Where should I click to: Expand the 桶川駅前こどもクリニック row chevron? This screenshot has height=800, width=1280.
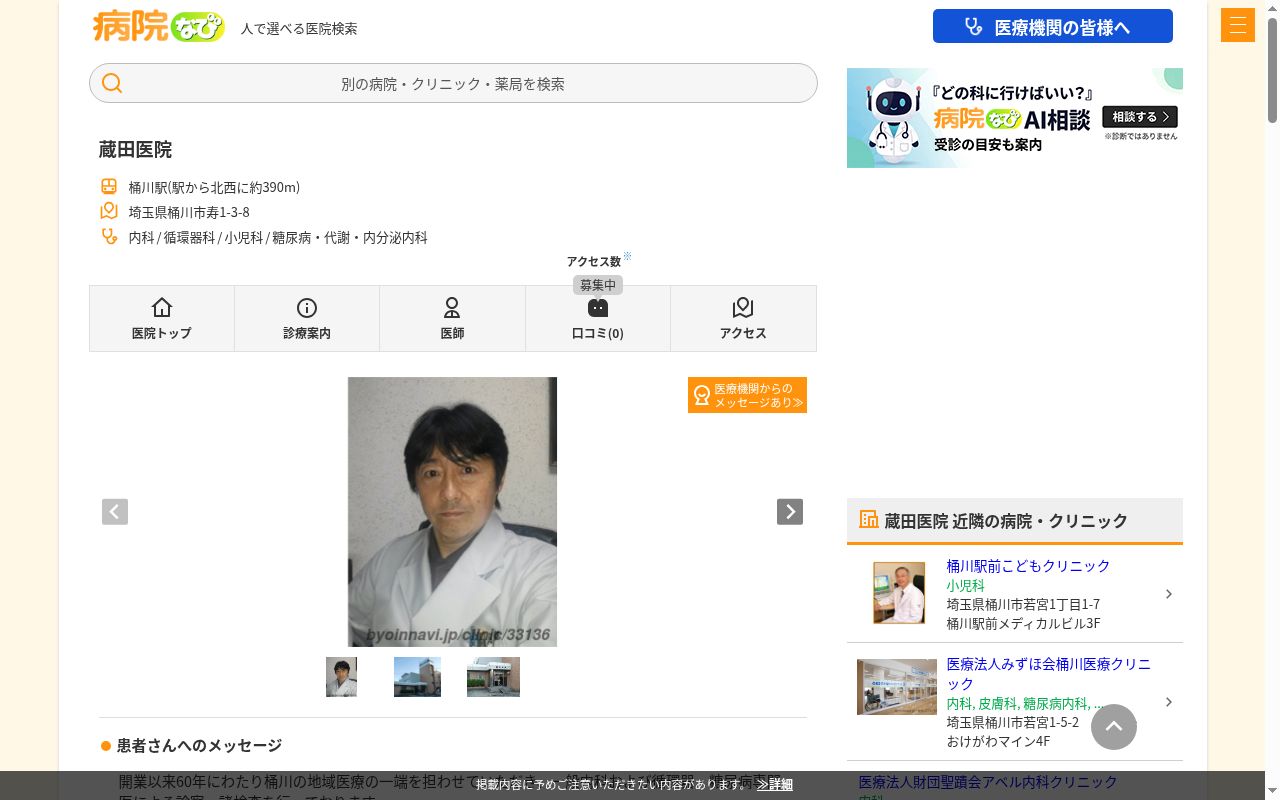(1169, 594)
